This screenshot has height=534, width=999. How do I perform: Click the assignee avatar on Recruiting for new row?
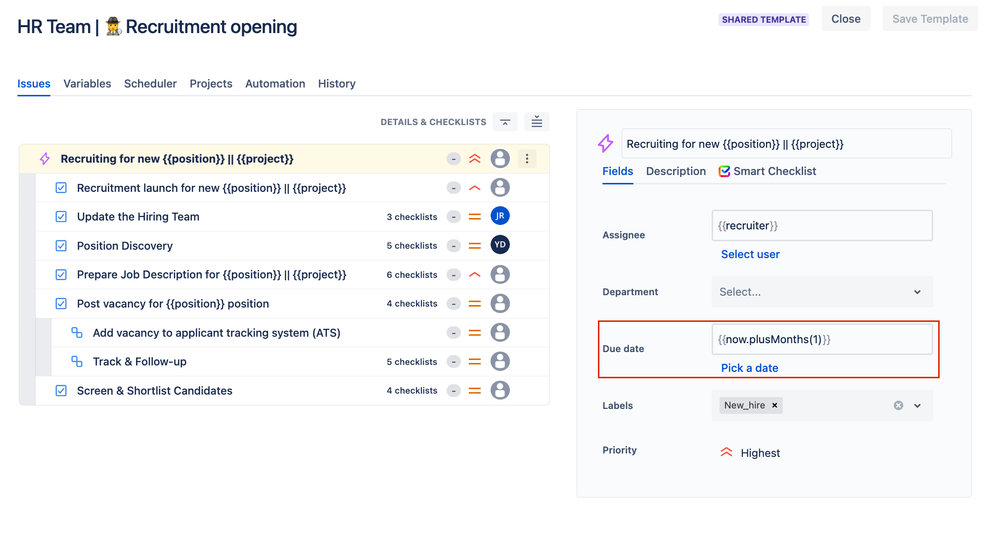500,159
